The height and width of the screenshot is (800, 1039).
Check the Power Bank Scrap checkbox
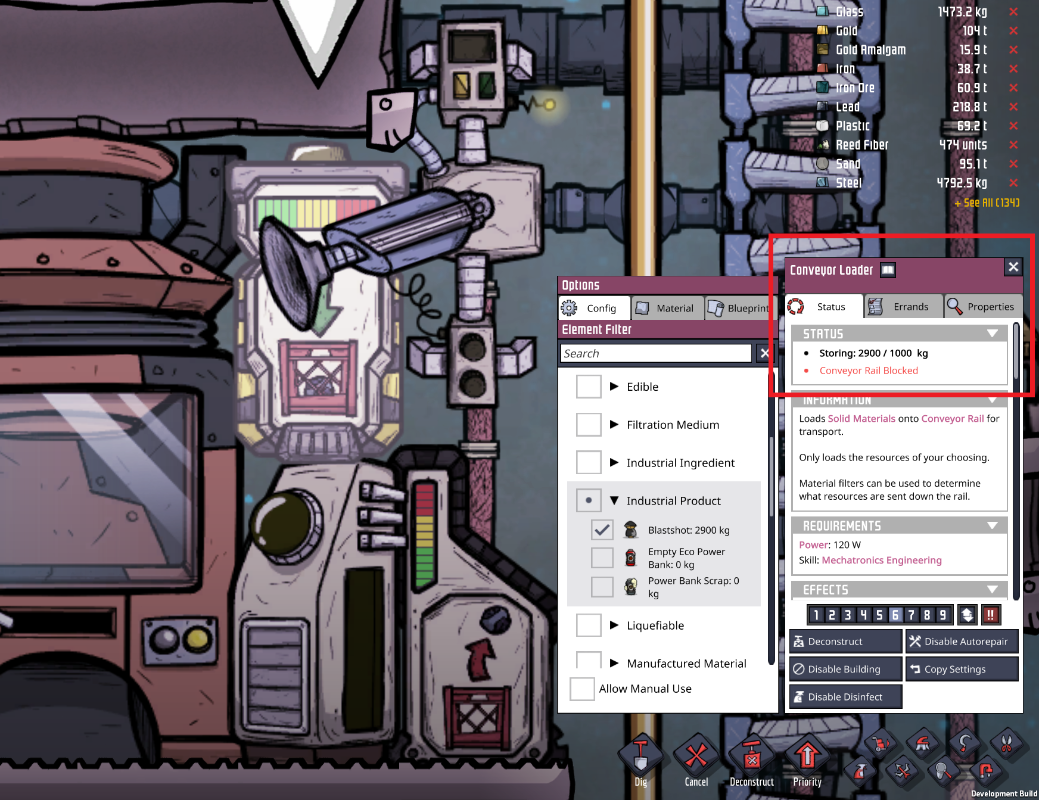point(602,587)
